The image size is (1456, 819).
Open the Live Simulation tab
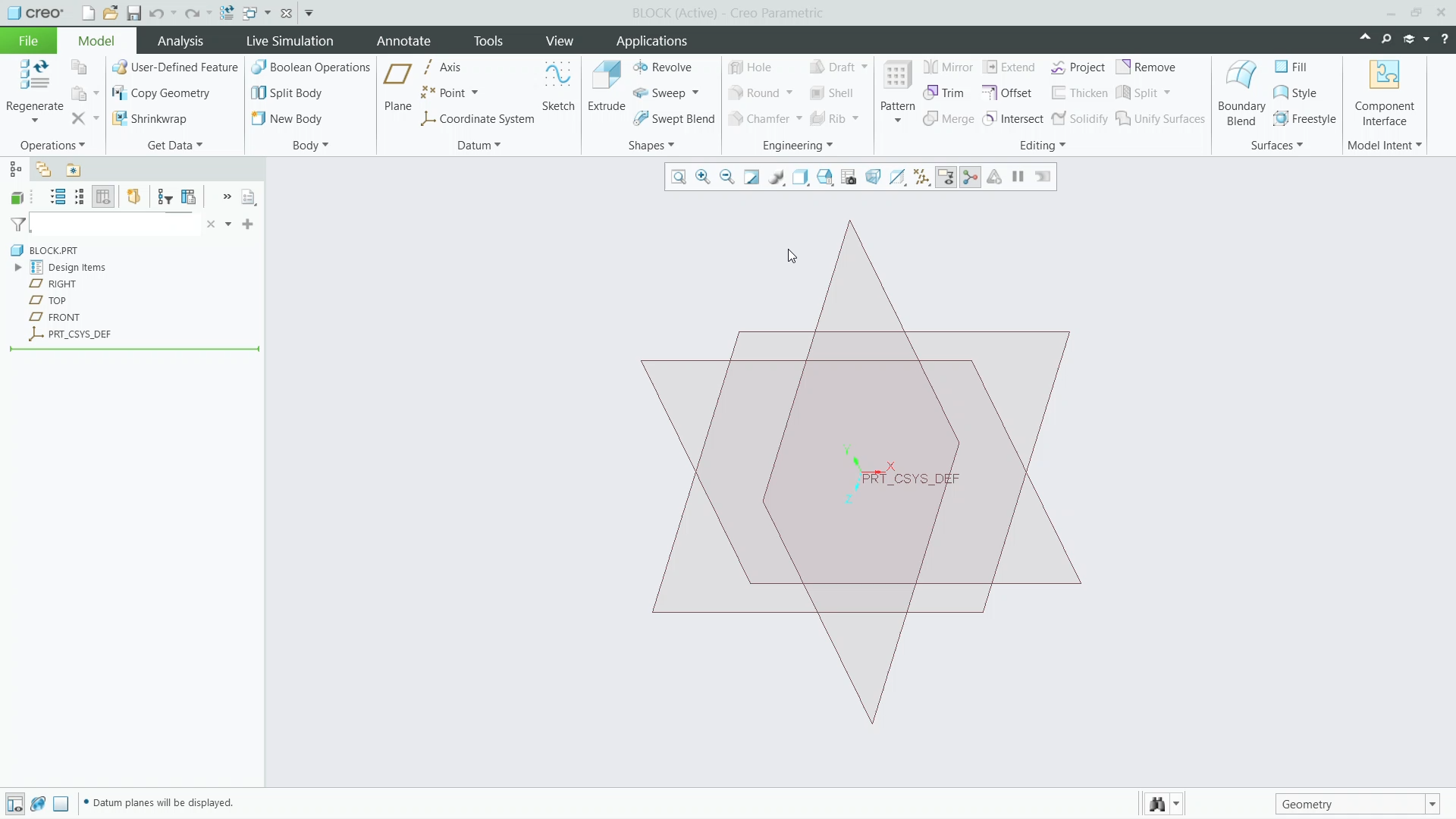click(x=290, y=41)
